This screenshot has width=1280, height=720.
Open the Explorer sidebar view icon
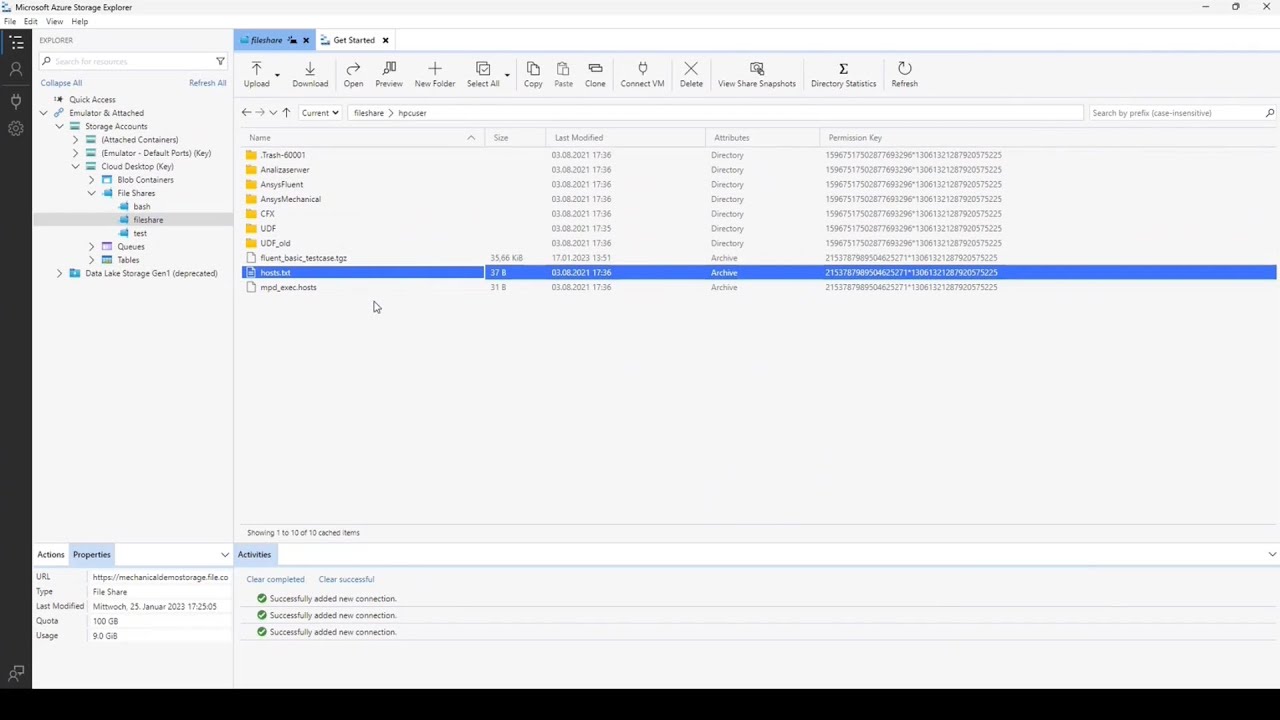coord(16,42)
